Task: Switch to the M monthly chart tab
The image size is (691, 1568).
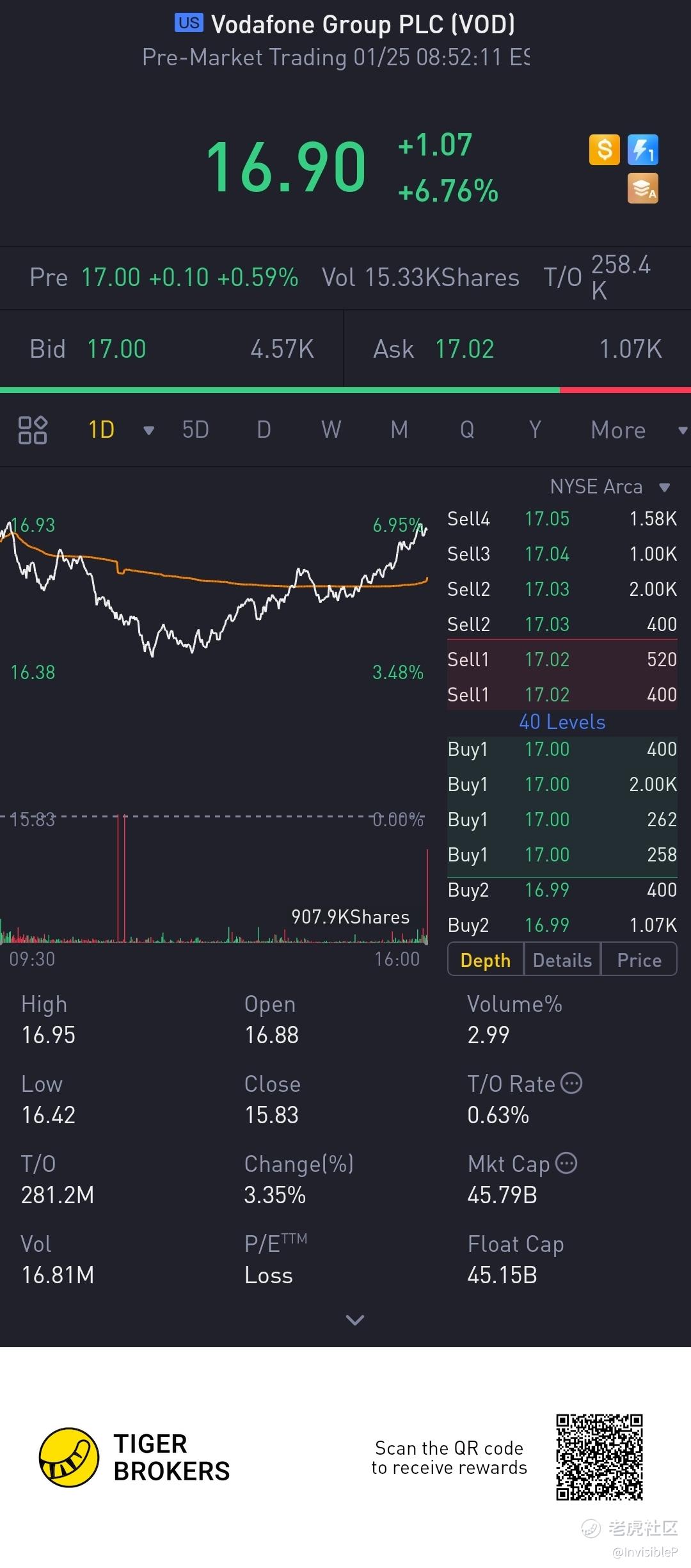Action: coord(399,430)
